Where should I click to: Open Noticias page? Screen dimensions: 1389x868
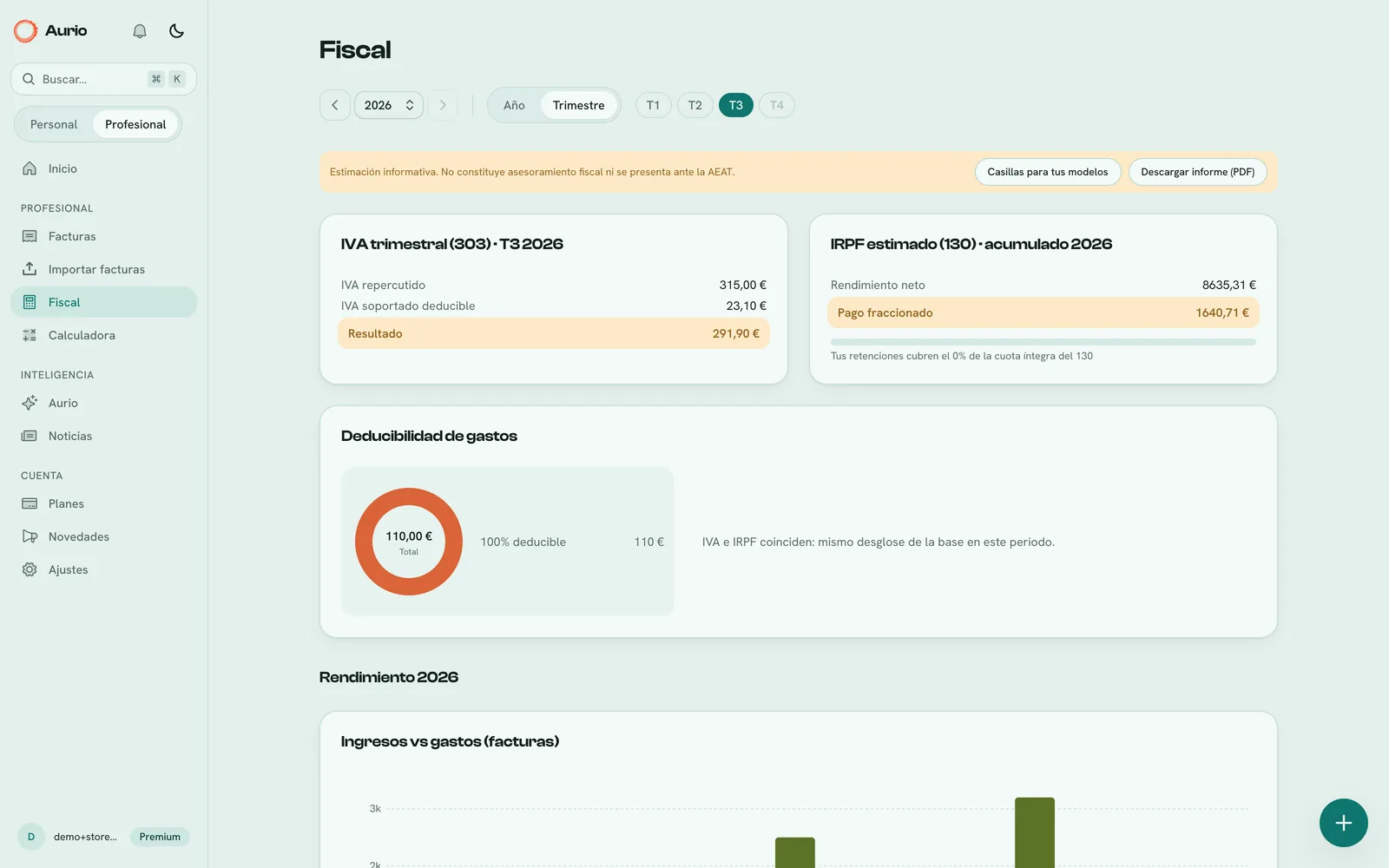(x=103, y=436)
